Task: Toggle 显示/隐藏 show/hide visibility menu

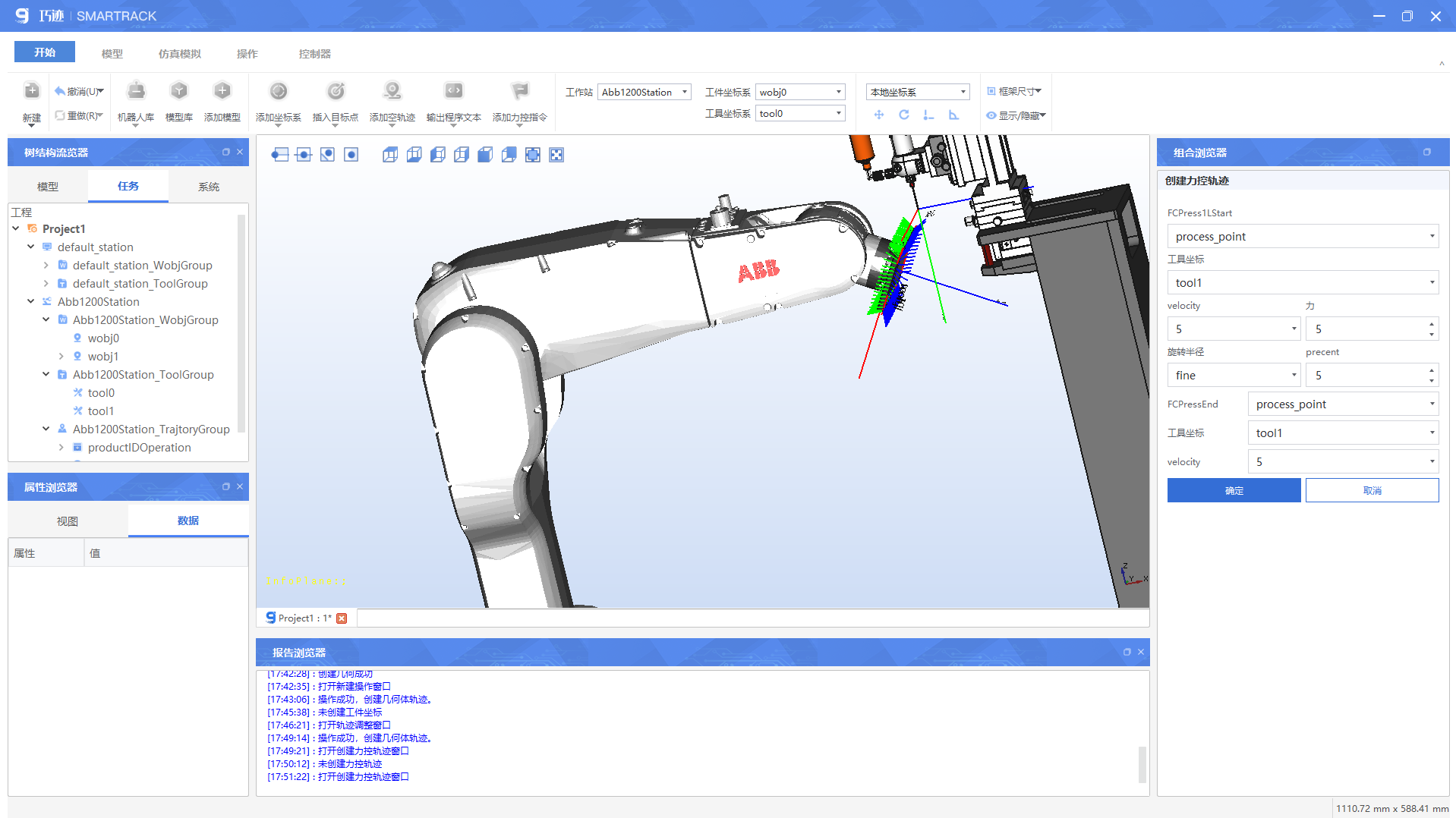Action: [x=1016, y=115]
